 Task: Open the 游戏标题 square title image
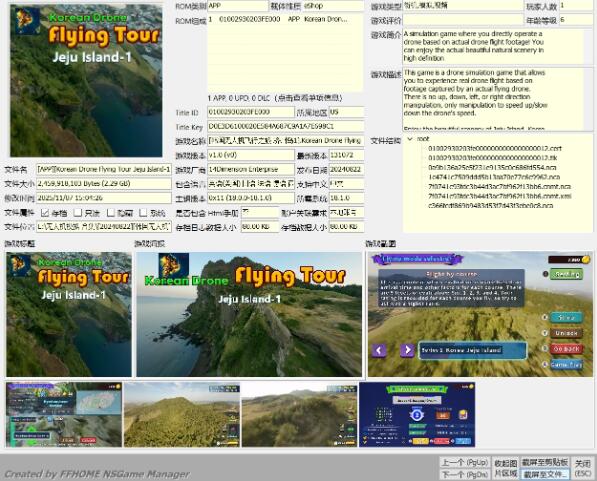69,314
